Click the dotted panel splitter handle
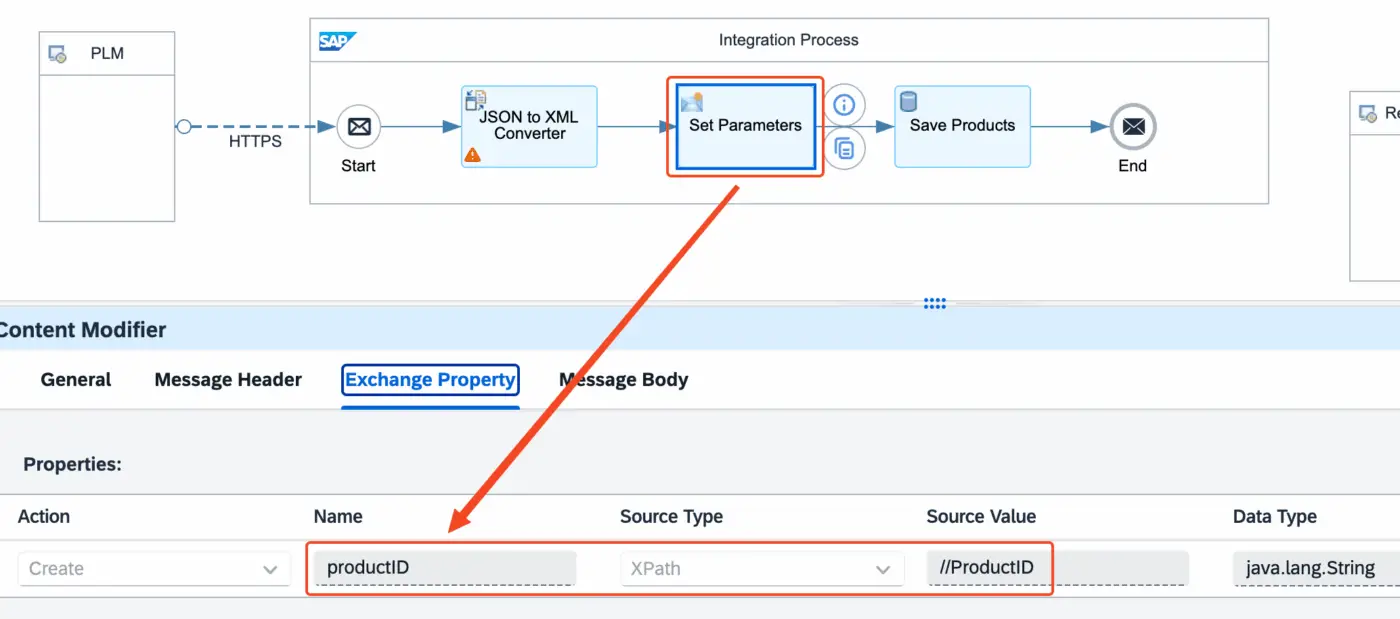Image resolution: width=1400 pixels, height=619 pixels. 935,304
